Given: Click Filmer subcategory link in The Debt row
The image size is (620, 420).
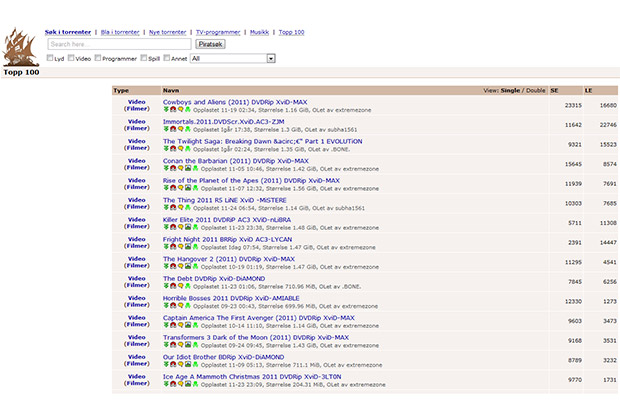Looking at the screenshot, I should (137, 285).
